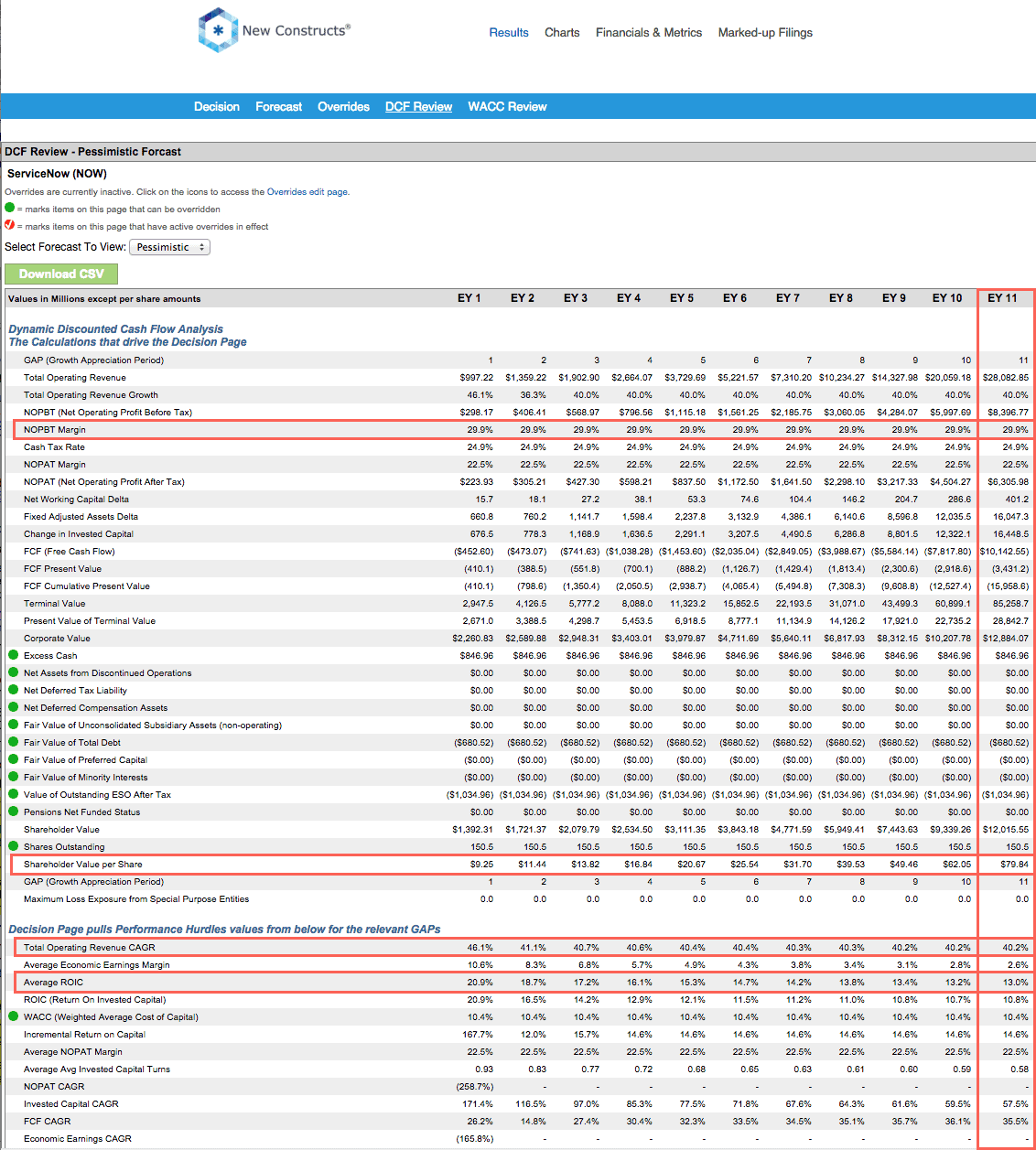The image size is (1036, 1150).
Task: Click the Change in Invested Capital label
Action: click(79, 533)
